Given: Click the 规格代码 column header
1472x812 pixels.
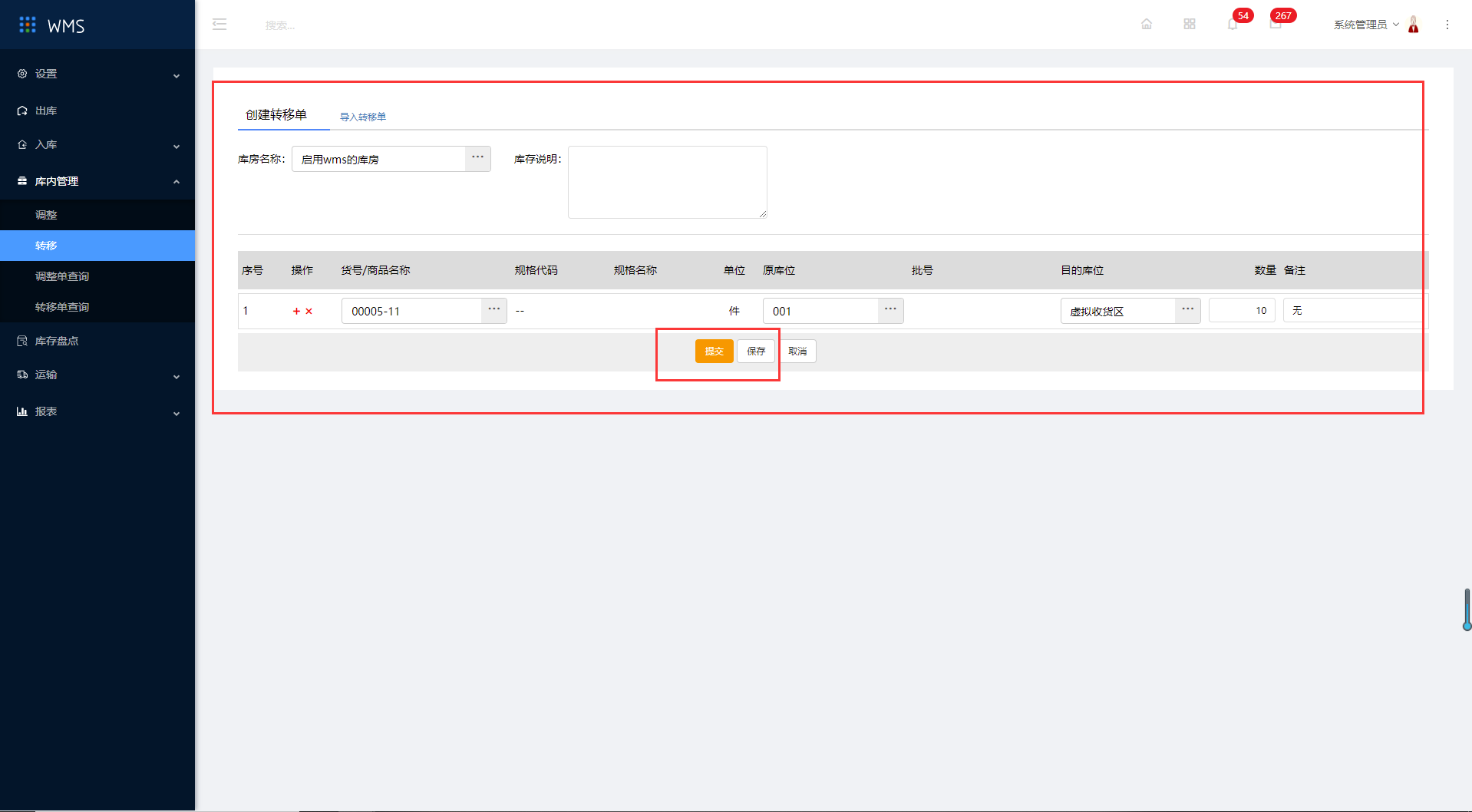Looking at the screenshot, I should coord(536,270).
